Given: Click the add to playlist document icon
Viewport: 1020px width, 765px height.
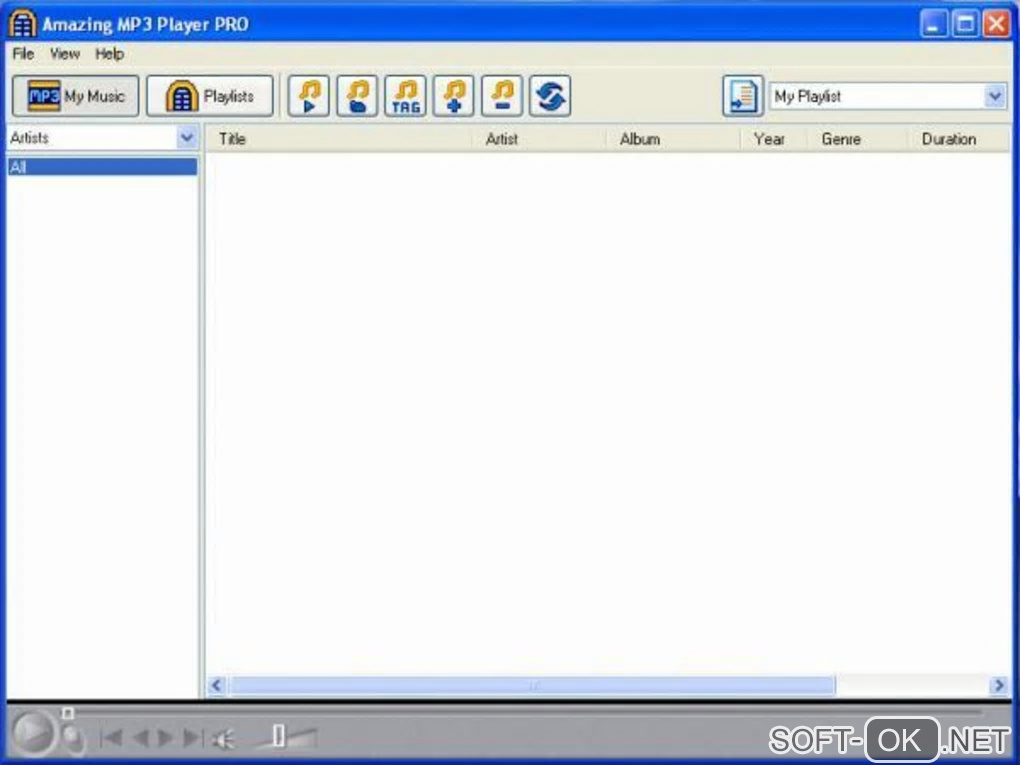Looking at the screenshot, I should pos(743,96).
